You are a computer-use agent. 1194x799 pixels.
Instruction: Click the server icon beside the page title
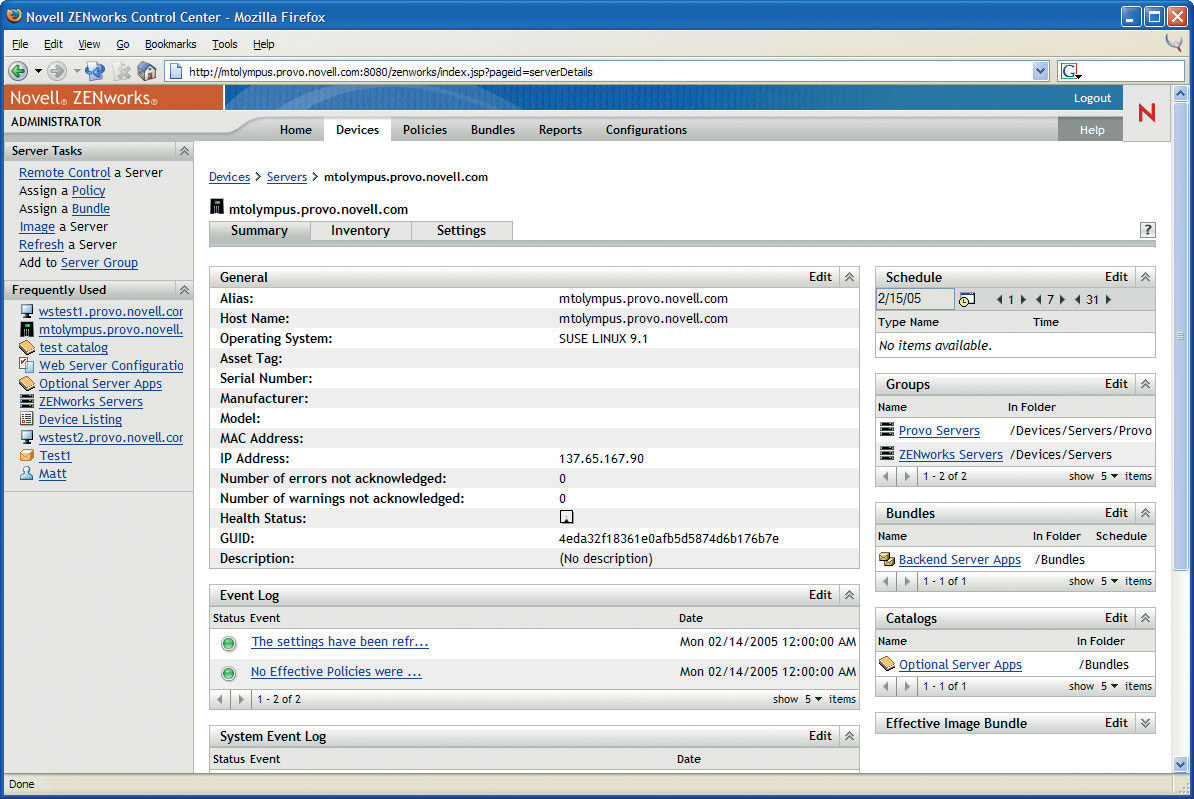[217, 207]
